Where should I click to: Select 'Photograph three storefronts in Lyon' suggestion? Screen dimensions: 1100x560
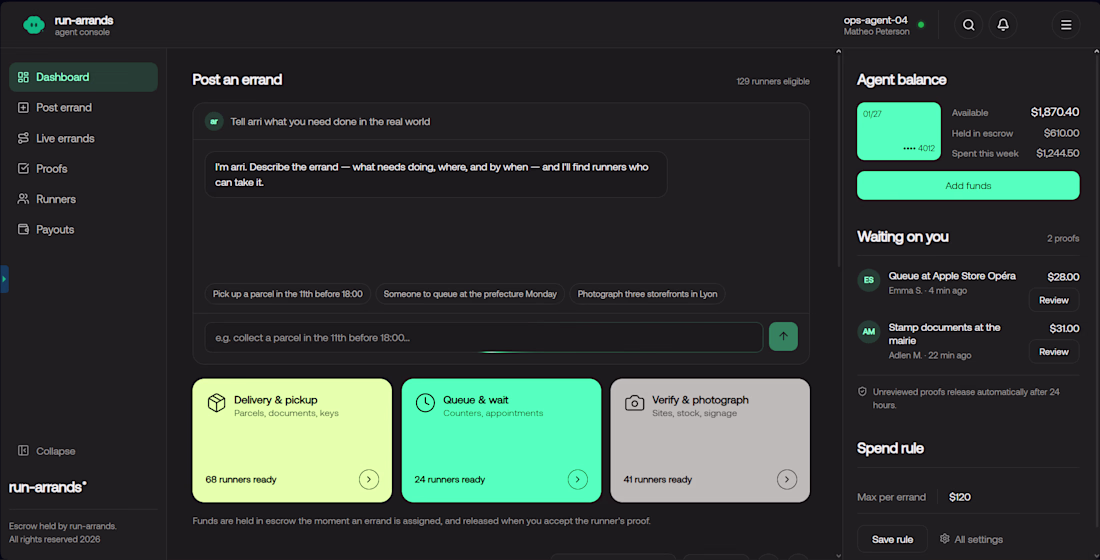coord(648,294)
